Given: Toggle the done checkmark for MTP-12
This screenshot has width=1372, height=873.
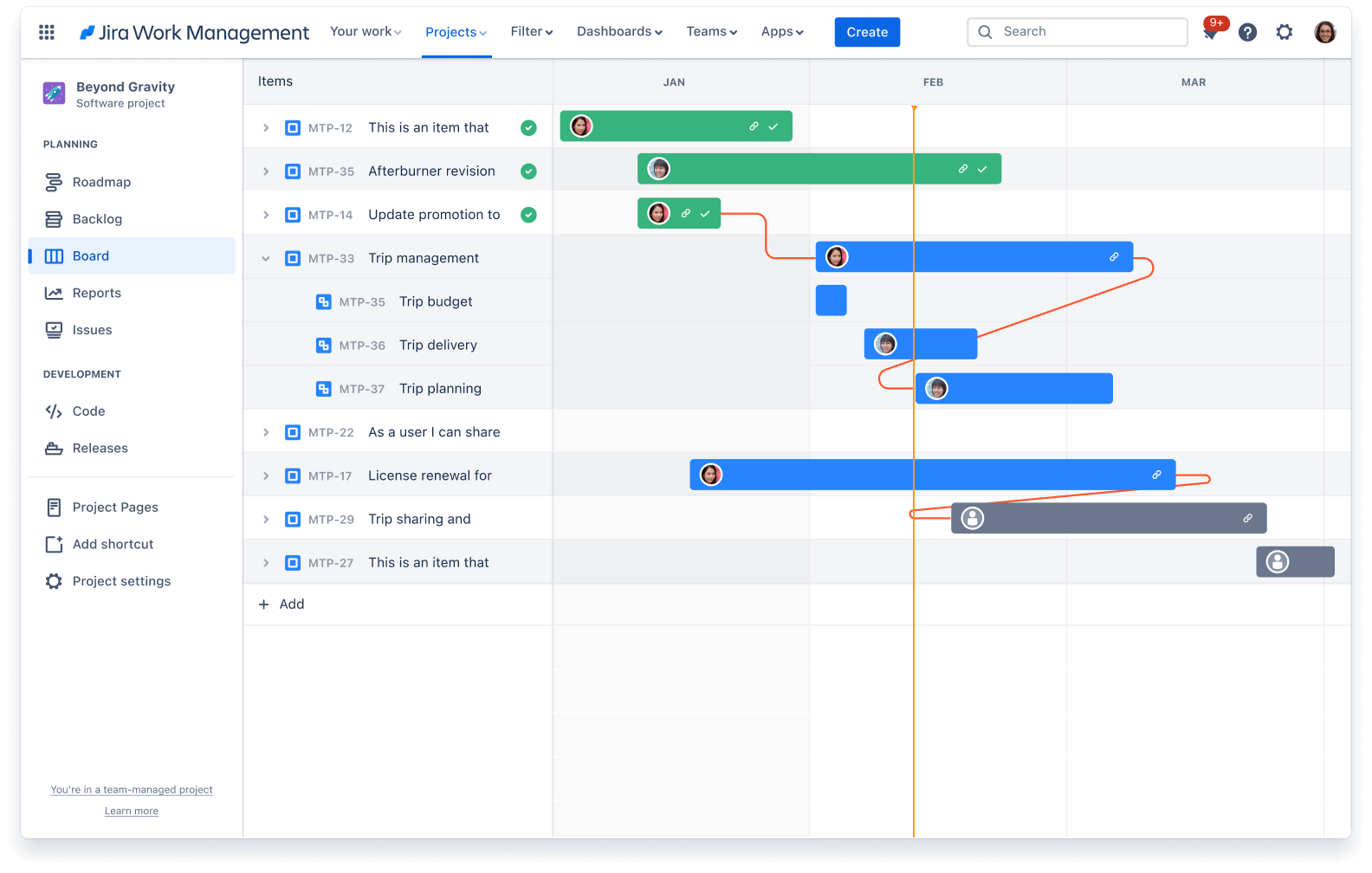Looking at the screenshot, I should (528, 128).
